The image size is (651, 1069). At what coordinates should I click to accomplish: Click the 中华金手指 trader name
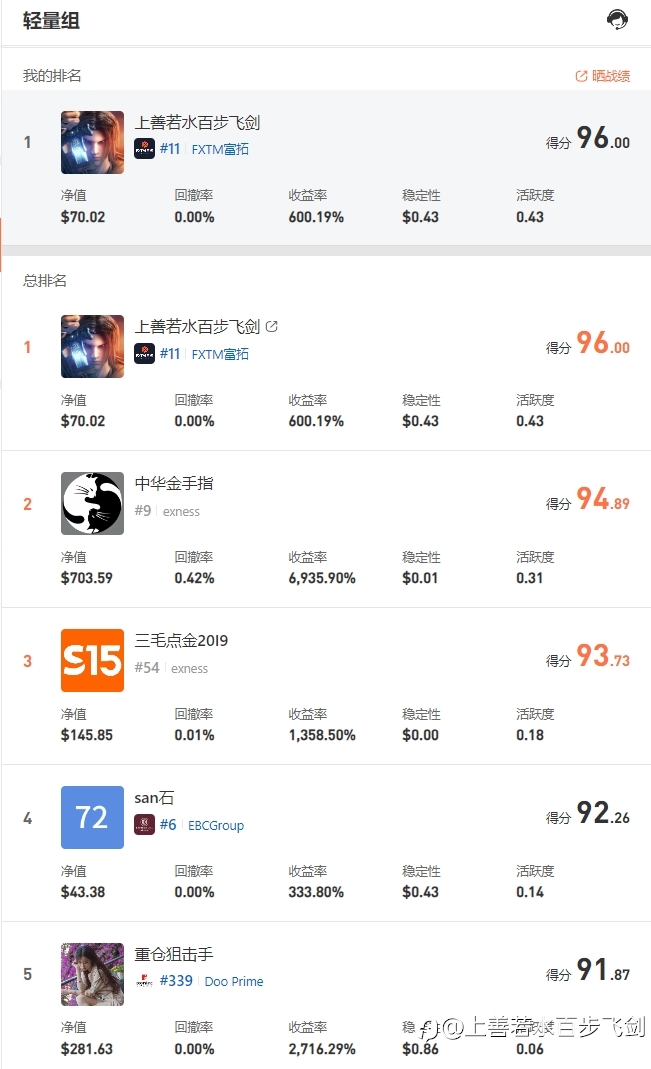(x=174, y=483)
